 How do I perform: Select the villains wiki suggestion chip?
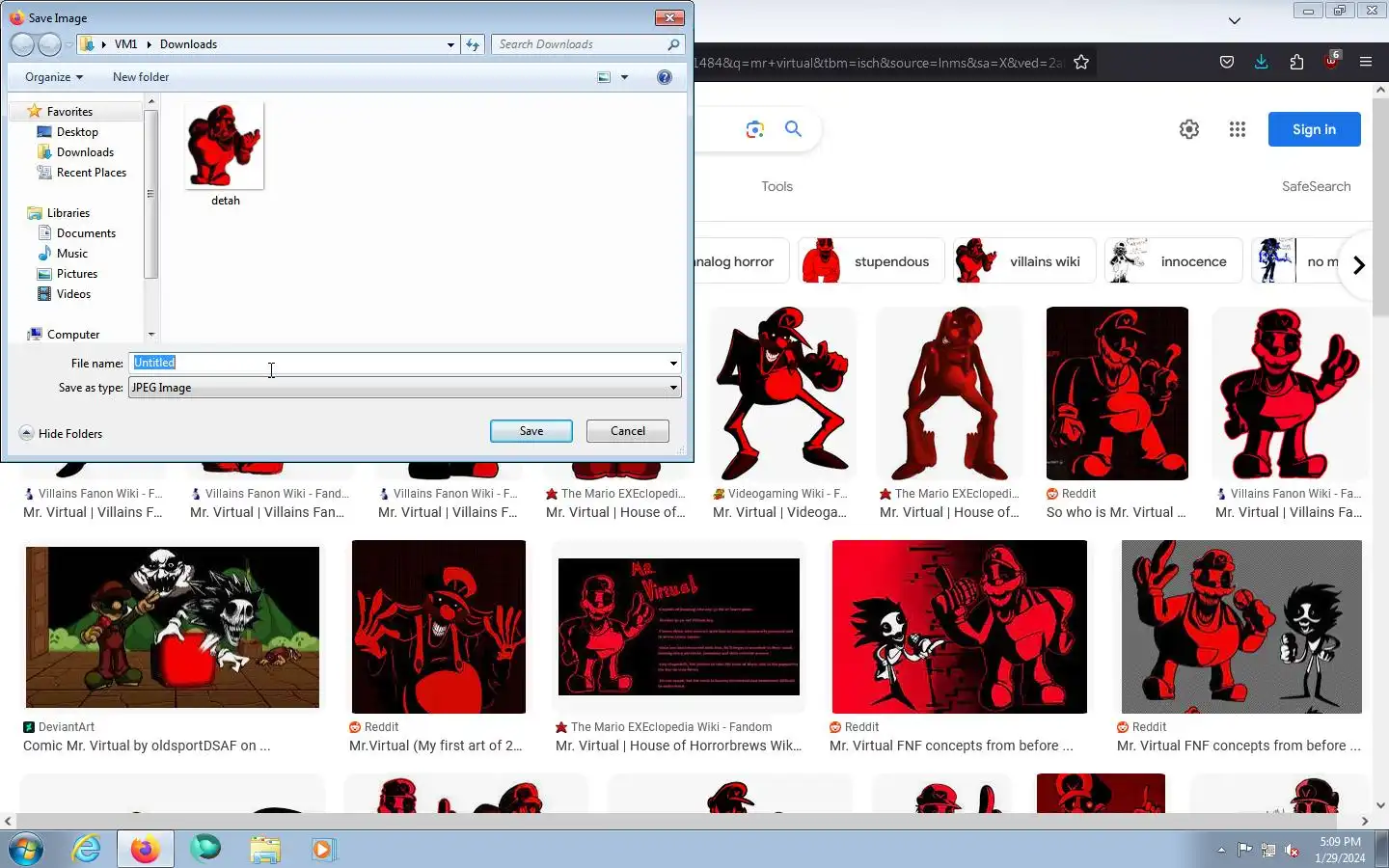1024,261
